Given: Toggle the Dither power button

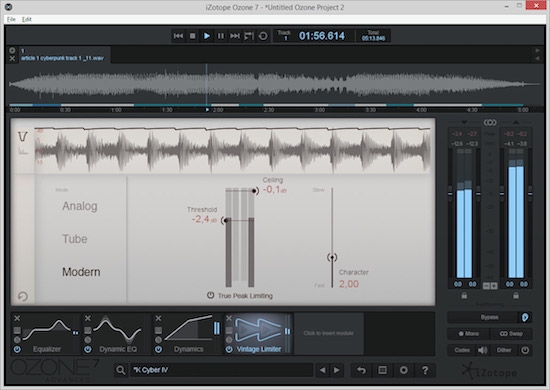Looking at the screenshot, I should [525, 350].
